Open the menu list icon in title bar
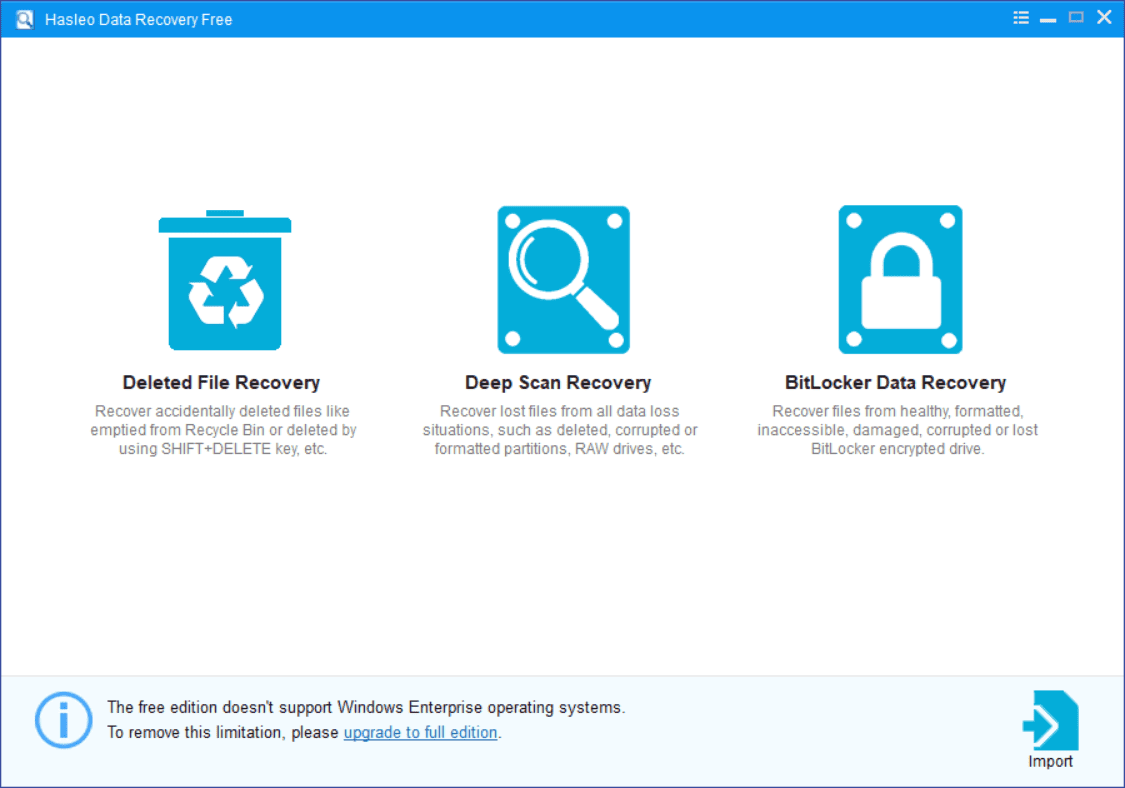This screenshot has width=1125, height=788. coord(1020,18)
